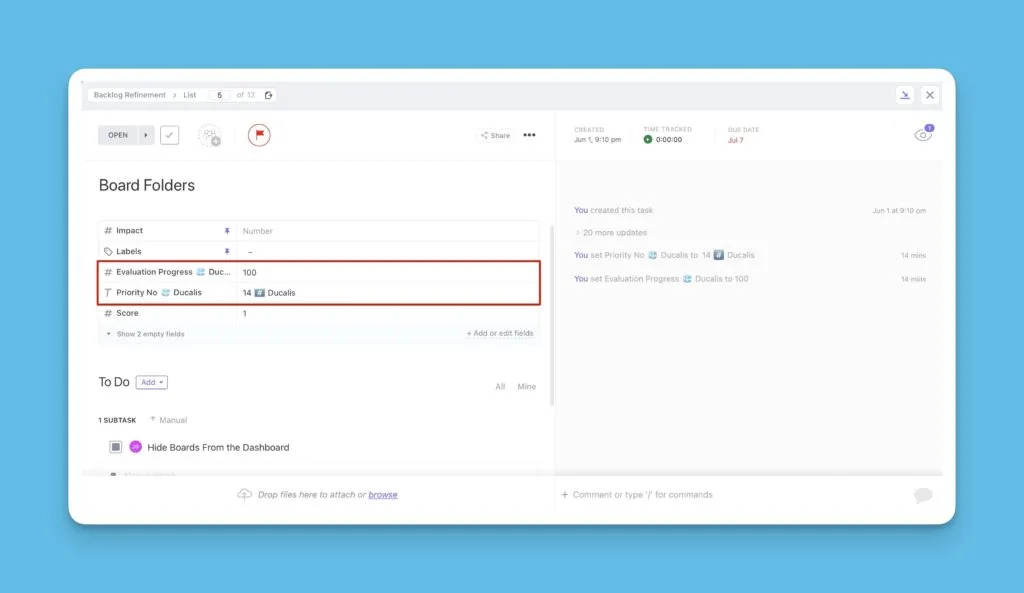Open task actions with the ellipsis icon
Image resolution: width=1024 pixels, height=593 pixels.
click(529, 135)
